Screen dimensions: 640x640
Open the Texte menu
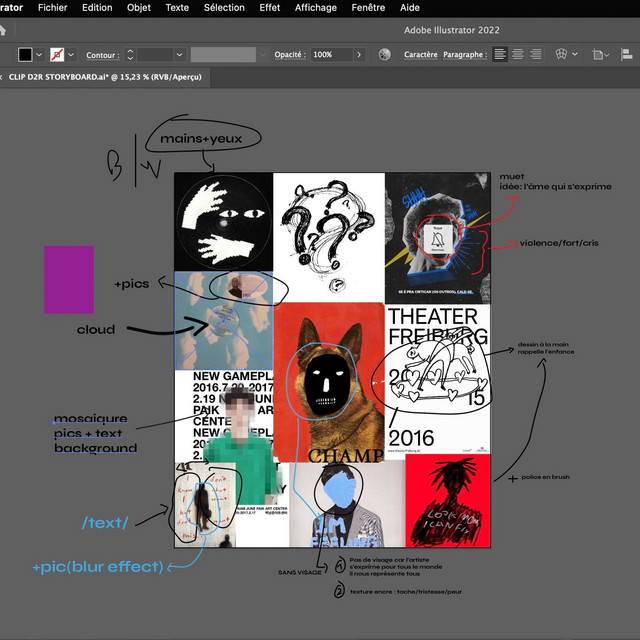(177, 8)
